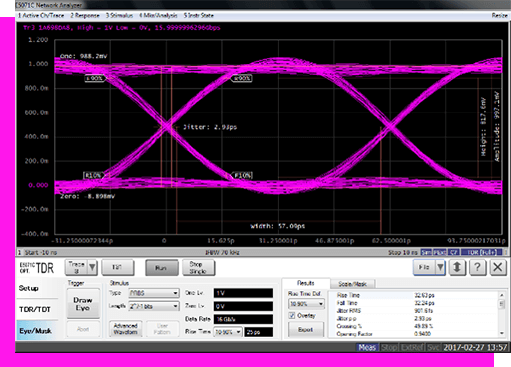Switch to the Scale/Mask tab
Viewport: 511px width, 367px height.
352,284
